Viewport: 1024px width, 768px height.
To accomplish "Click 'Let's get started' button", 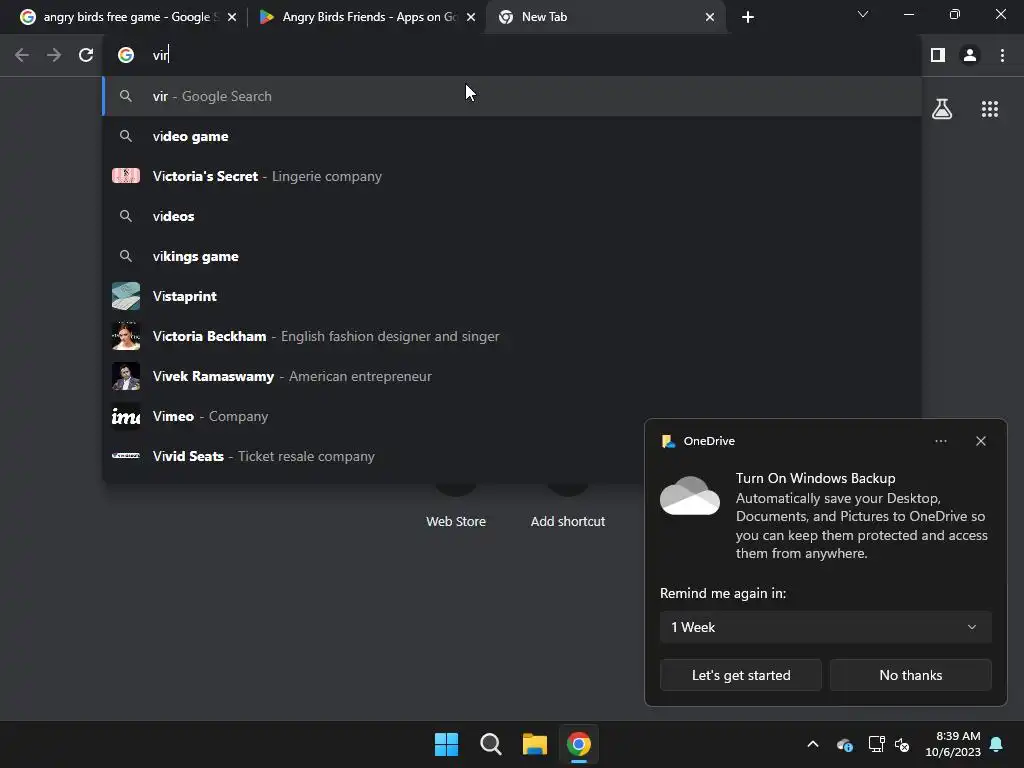I will [741, 675].
